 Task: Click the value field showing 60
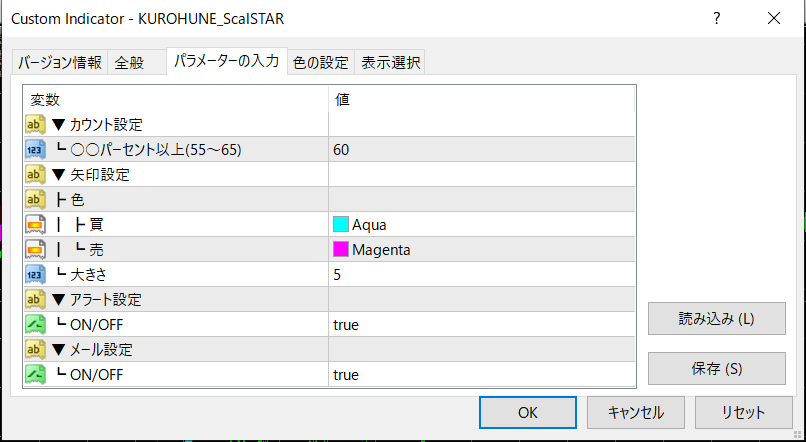tap(480, 150)
